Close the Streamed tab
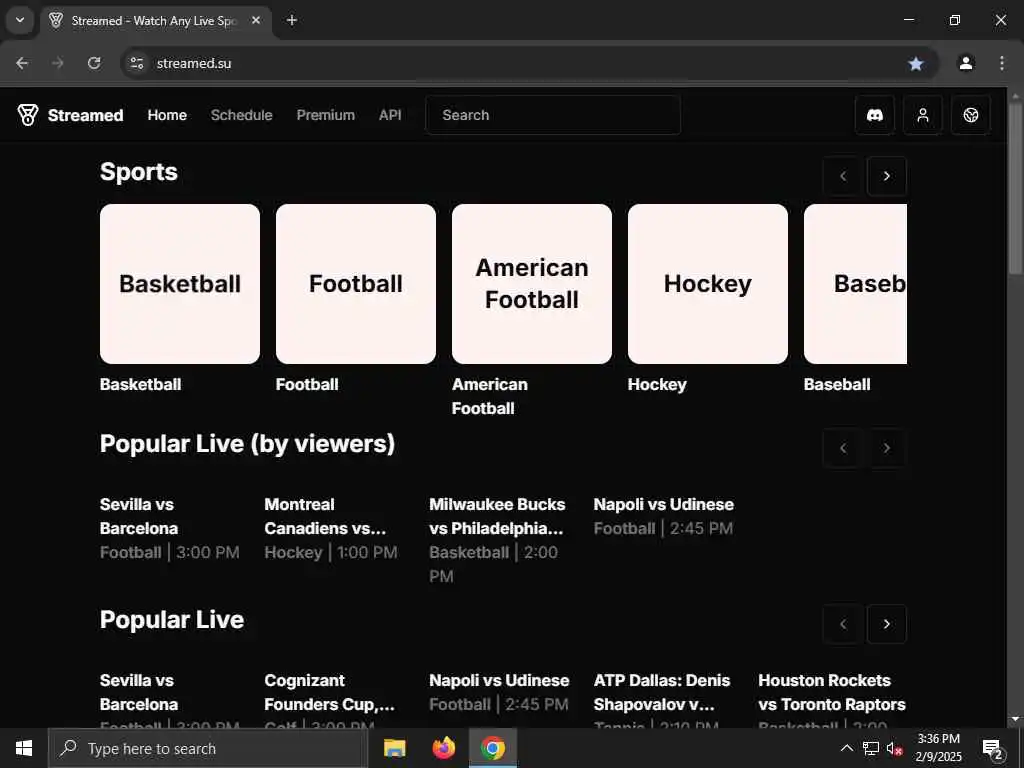This screenshot has width=1024, height=768. (x=256, y=20)
